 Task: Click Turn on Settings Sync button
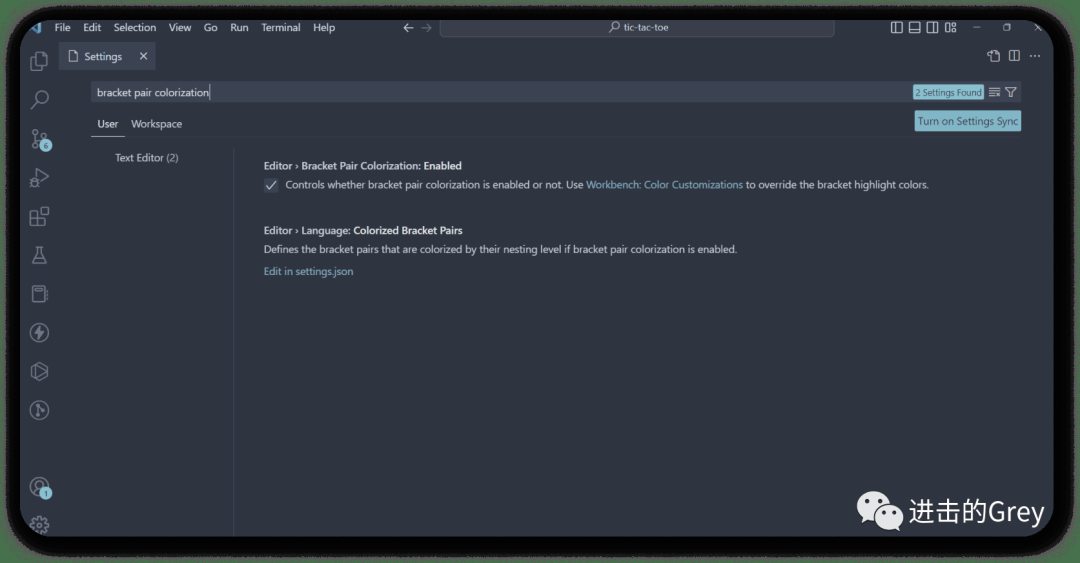[968, 121]
